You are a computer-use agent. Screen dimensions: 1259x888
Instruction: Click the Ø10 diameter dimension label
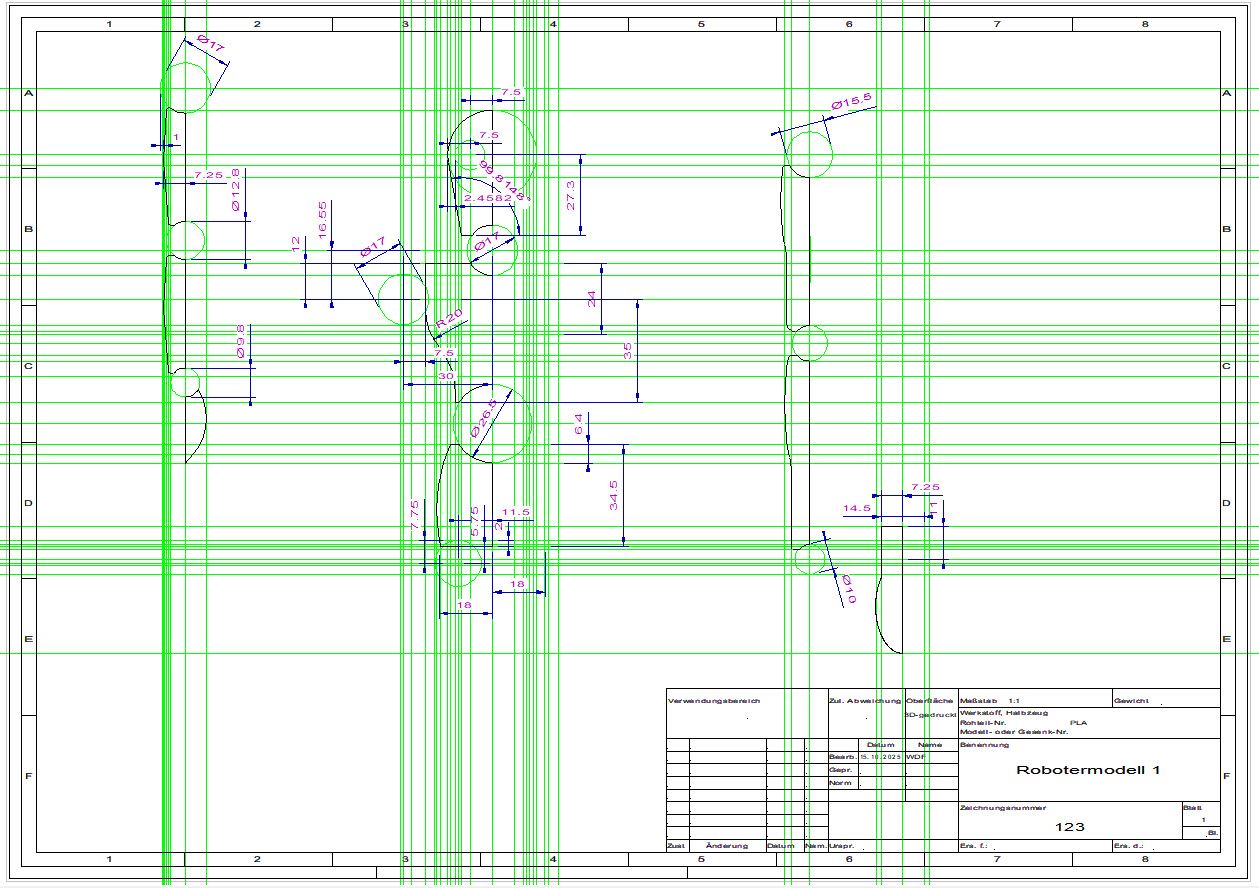pyautogui.click(x=848, y=588)
